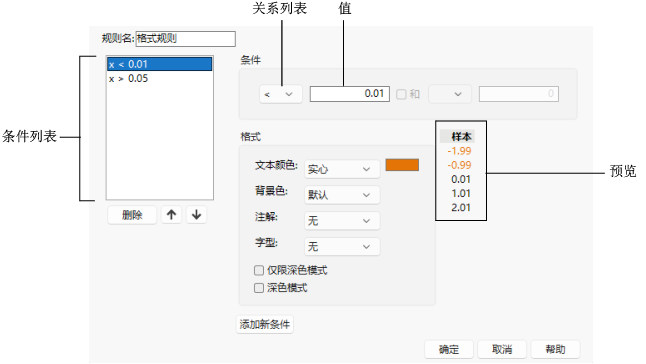This screenshot has width=646, height=364.
Task: Click the orange text color swatch
Action: pyautogui.click(x=402, y=165)
